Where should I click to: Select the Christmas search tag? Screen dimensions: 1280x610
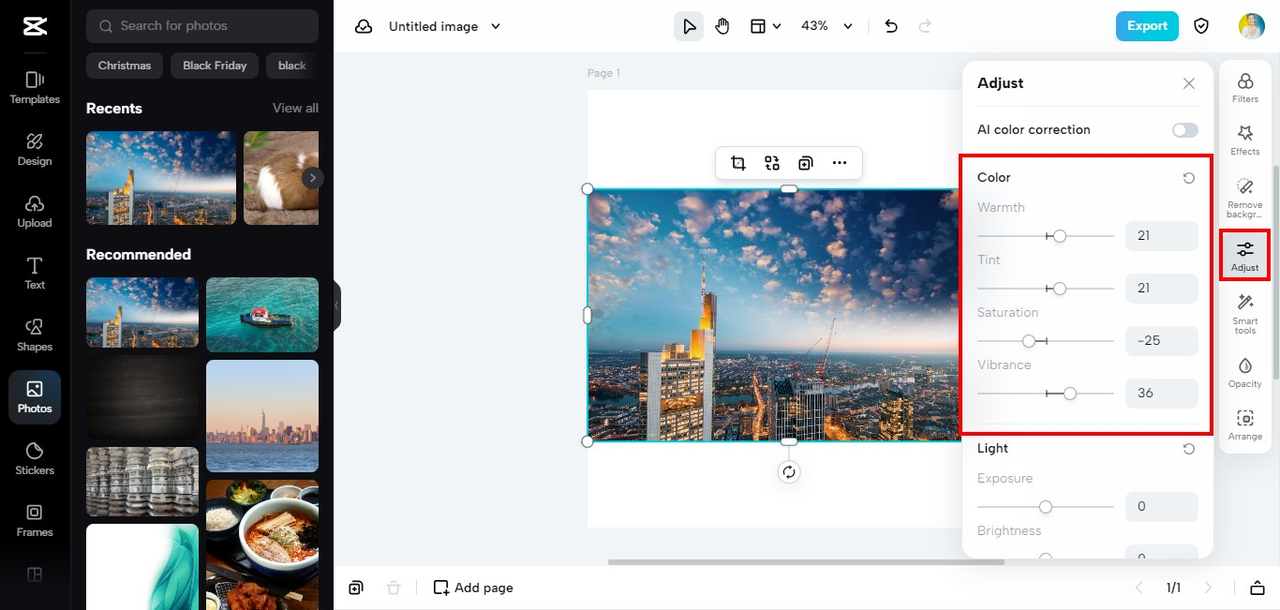125,66
